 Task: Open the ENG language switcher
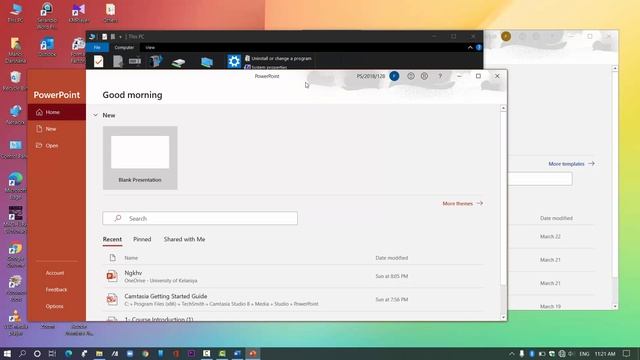click(584, 354)
